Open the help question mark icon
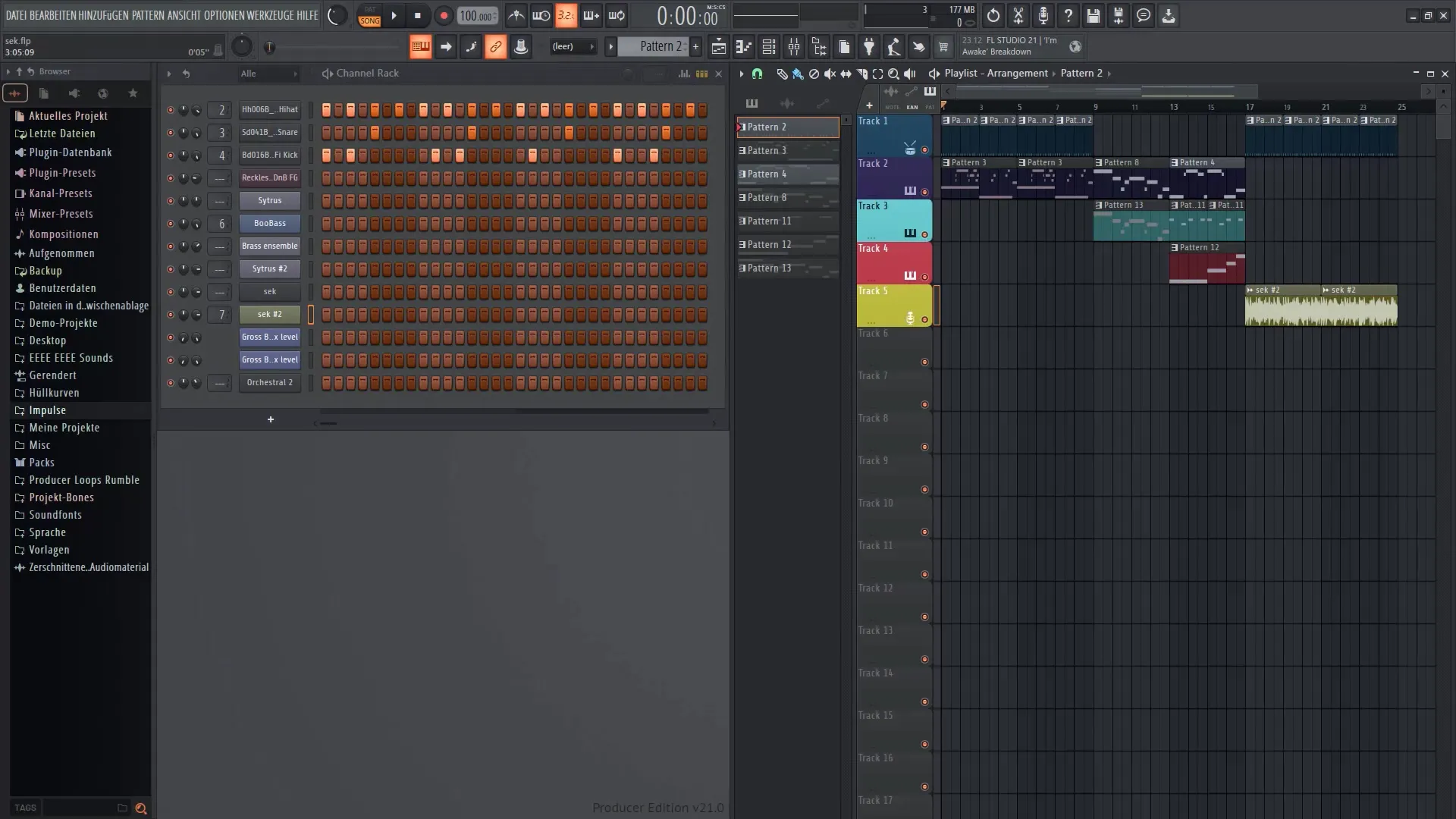The image size is (1456, 819). coord(1068,15)
